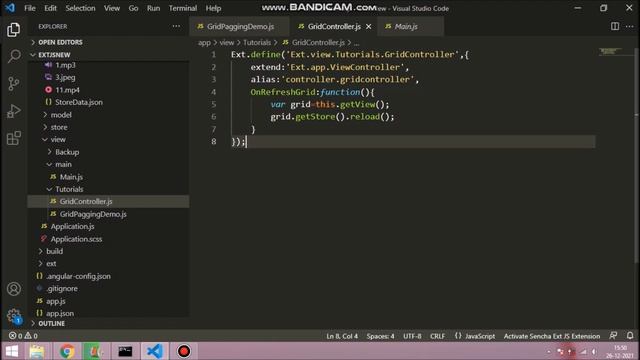
Task: Open the Go menu
Action: [133, 8]
